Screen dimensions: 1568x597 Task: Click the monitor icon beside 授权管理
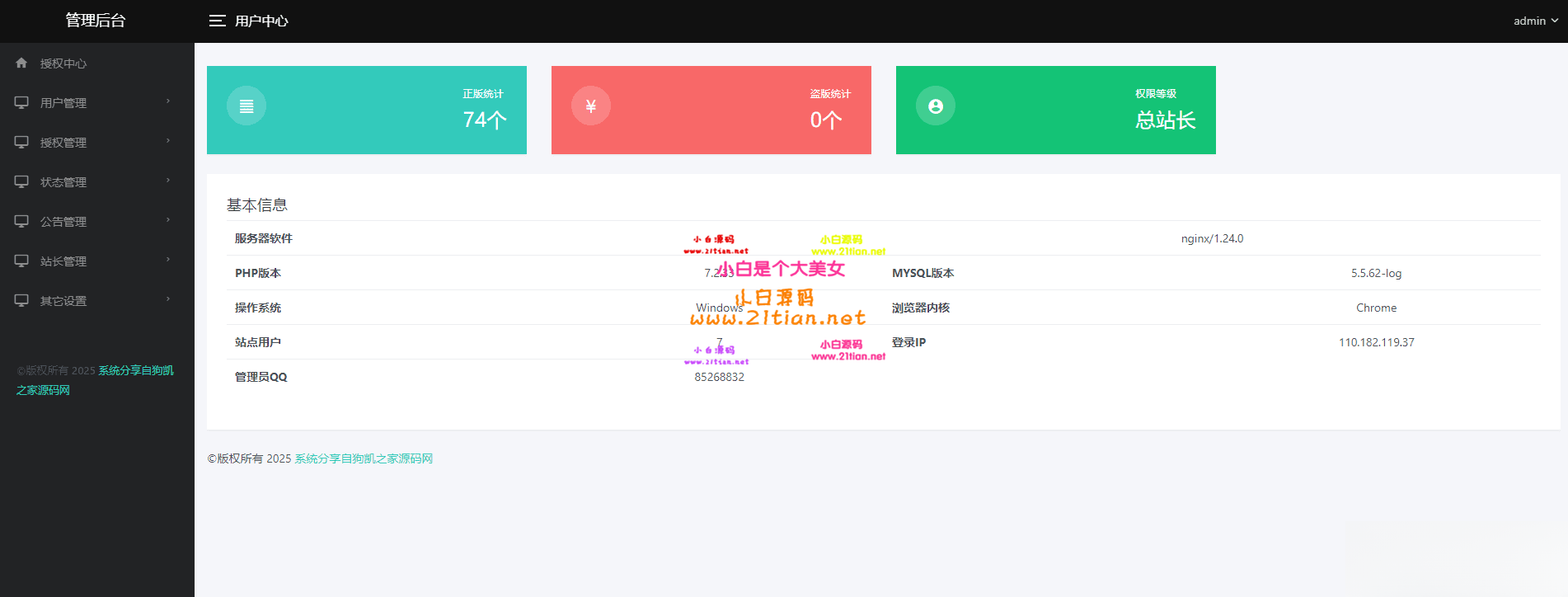click(21, 142)
